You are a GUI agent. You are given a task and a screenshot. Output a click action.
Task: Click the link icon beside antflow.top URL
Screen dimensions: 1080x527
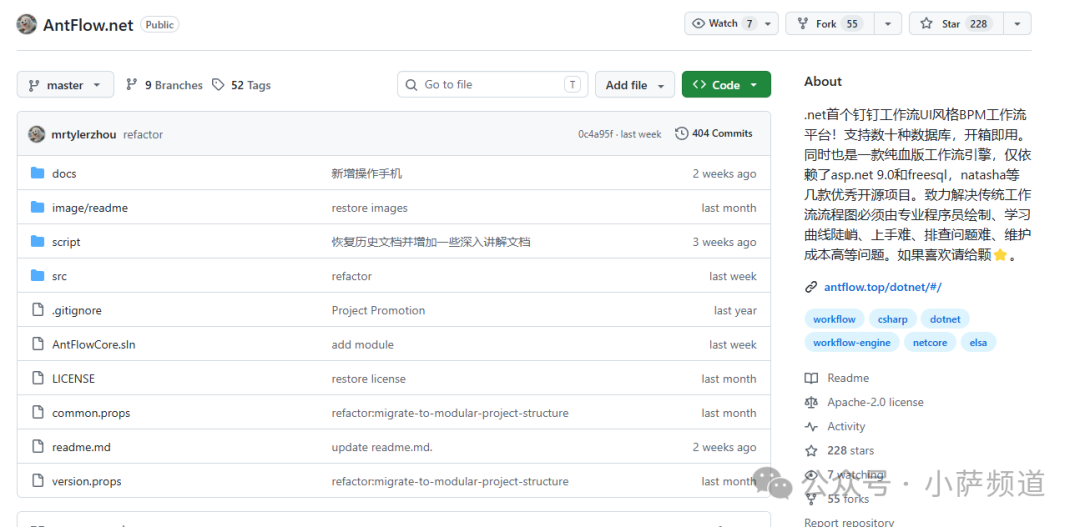tap(811, 287)
